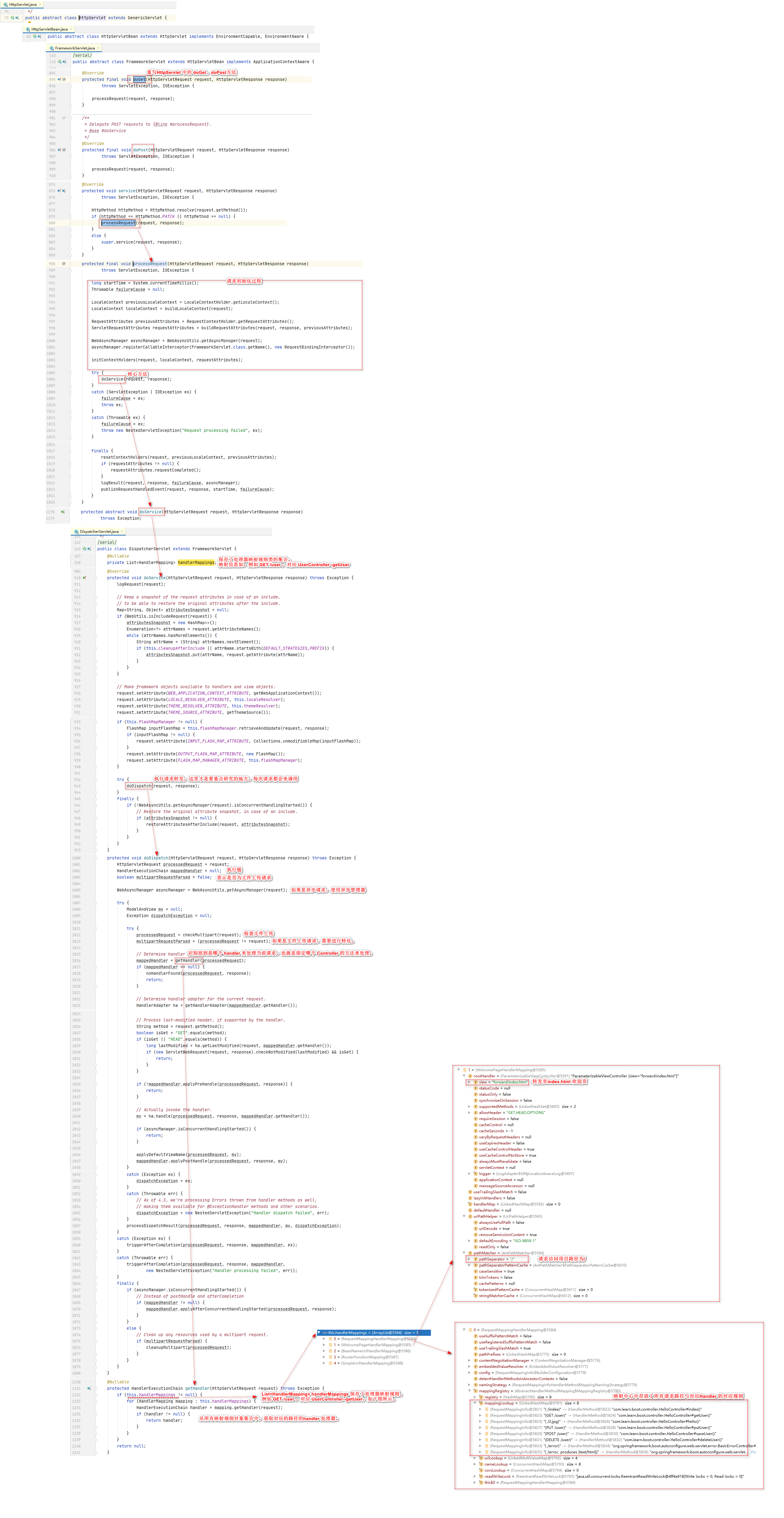Click the gutter icon beside line 83
This screenshot has height=1518, width=784.
click(37, 37)
